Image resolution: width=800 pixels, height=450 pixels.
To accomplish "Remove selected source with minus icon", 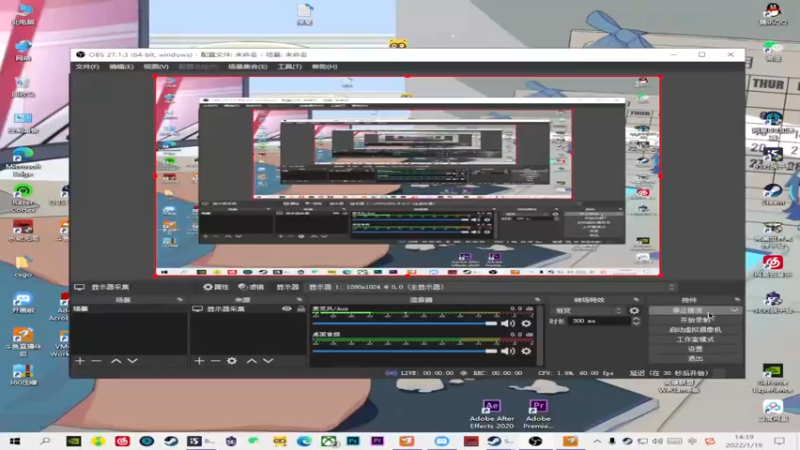I will (215, 361).
